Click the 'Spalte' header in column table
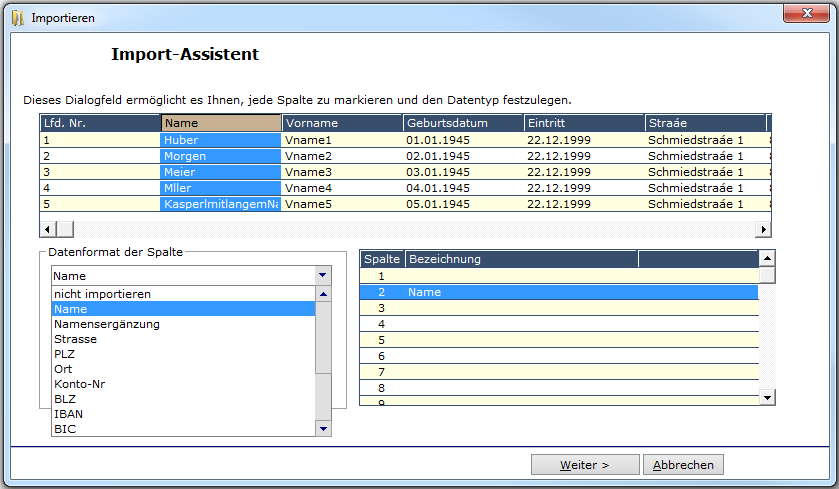The height and width of the screenshot is (489, 839). click(382, 259)
